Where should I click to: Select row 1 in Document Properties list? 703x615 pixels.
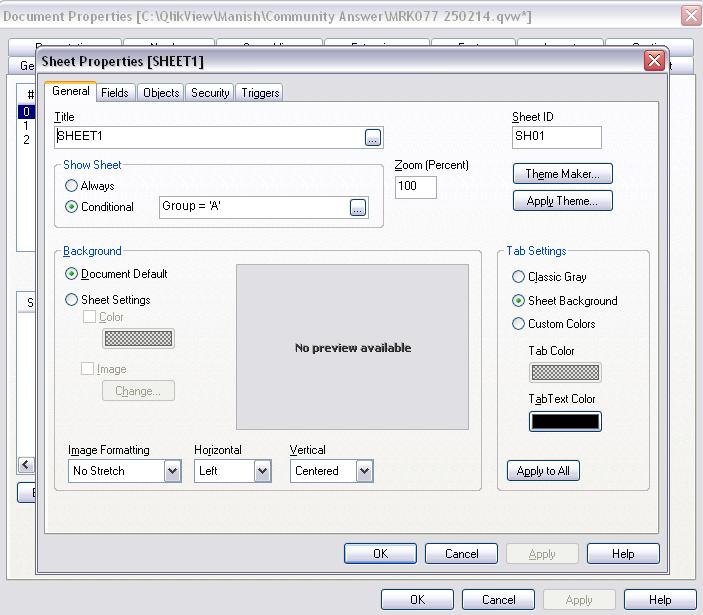[x=26, y=126]
